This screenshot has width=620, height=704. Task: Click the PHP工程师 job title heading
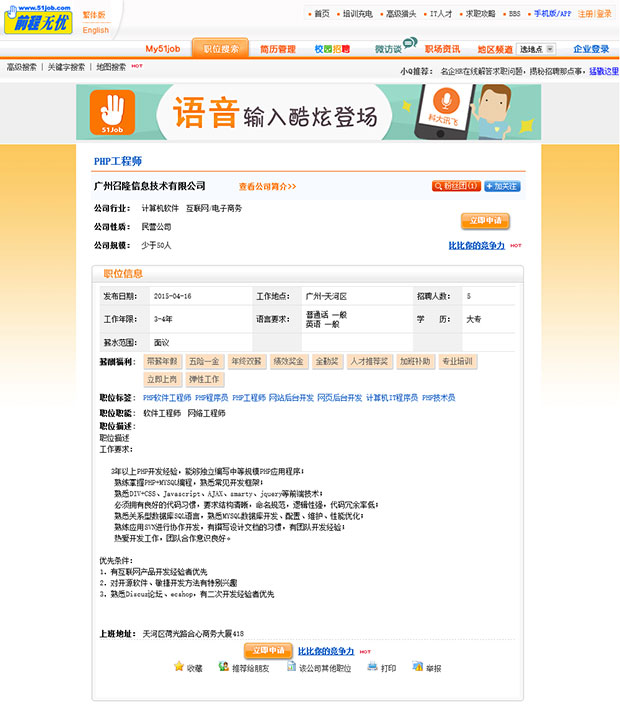(118, 161)
